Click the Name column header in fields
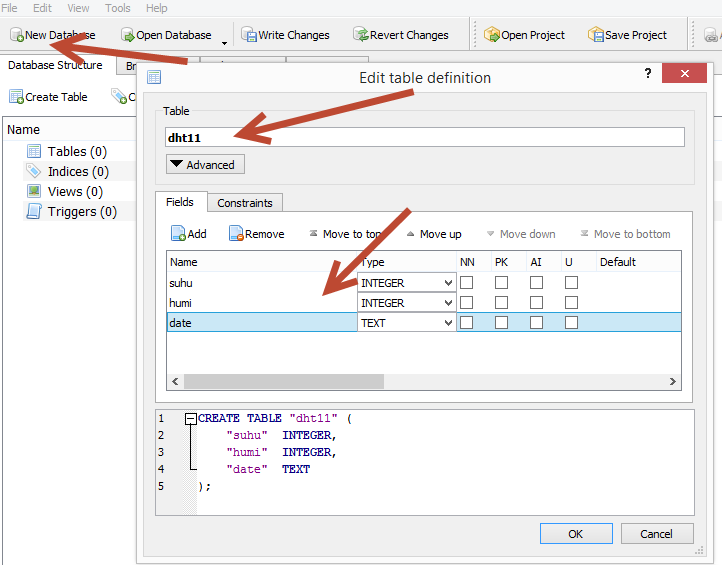Image resolution: width=722 pixels, height=565 pixels. coord(262,262)
